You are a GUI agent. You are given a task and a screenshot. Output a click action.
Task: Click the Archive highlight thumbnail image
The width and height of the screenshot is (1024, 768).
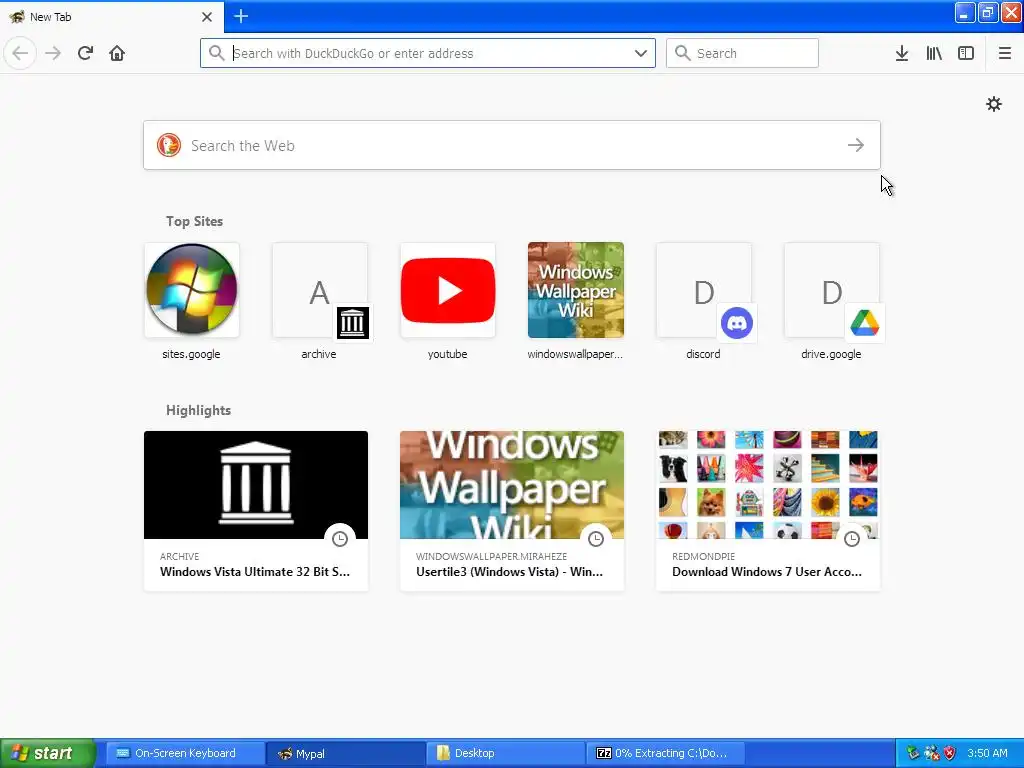pos(256,485)
